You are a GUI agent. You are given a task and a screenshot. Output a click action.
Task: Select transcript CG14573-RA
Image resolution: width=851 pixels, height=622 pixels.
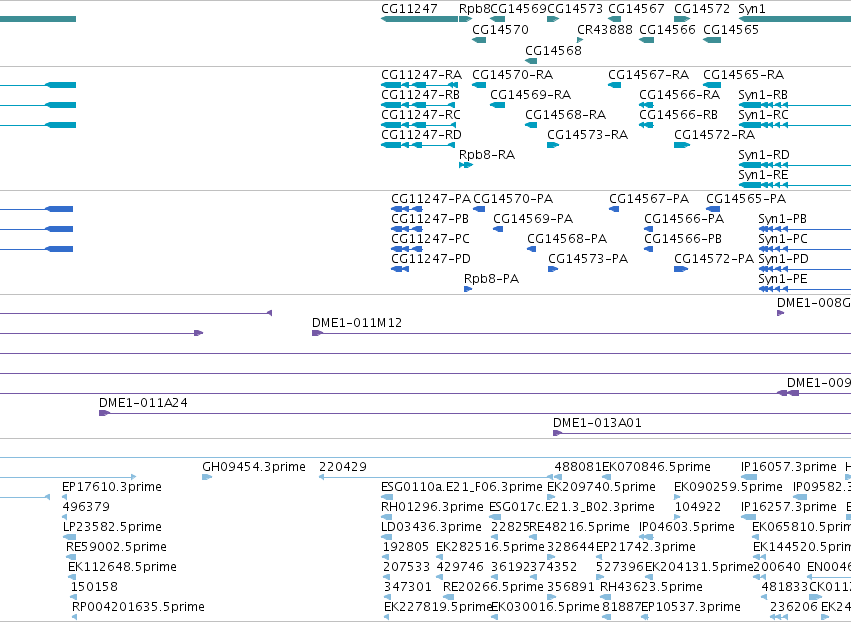(x=587, y=135)
